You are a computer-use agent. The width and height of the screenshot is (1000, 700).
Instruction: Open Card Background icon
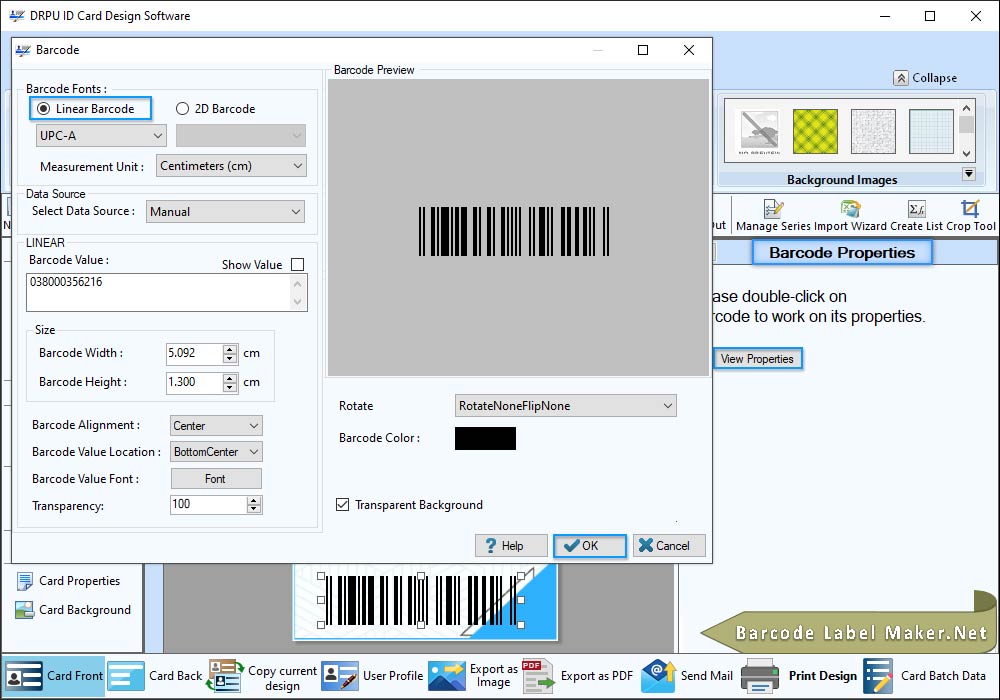(x=25, y=610)
